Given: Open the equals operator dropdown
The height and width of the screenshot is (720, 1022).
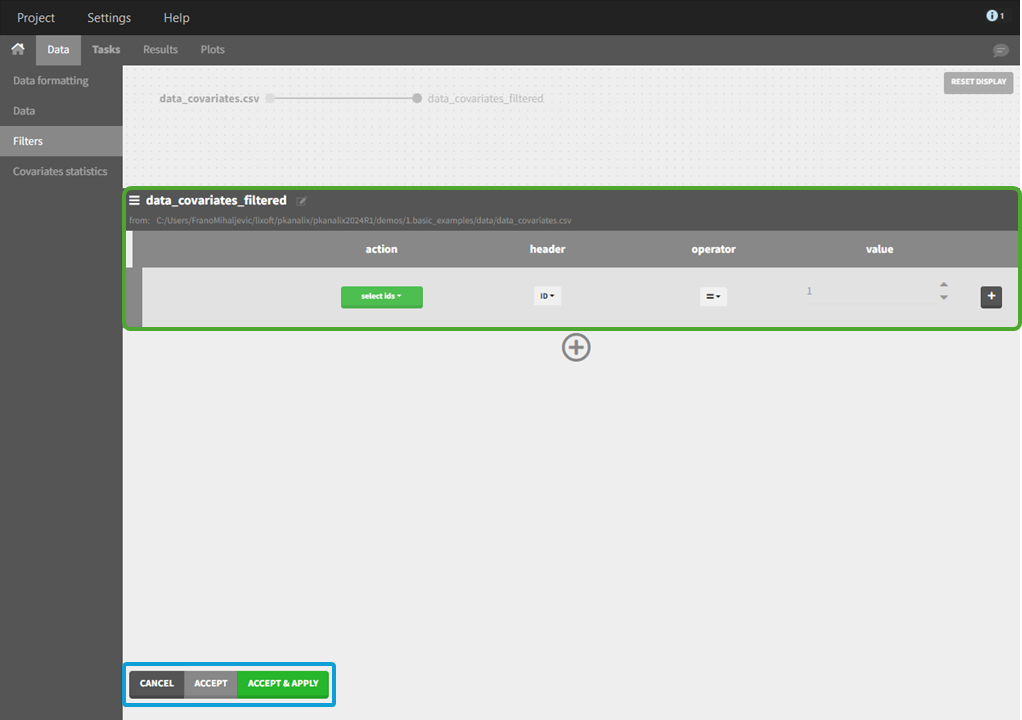Looking at the screenshot, I should coord(713,296).
